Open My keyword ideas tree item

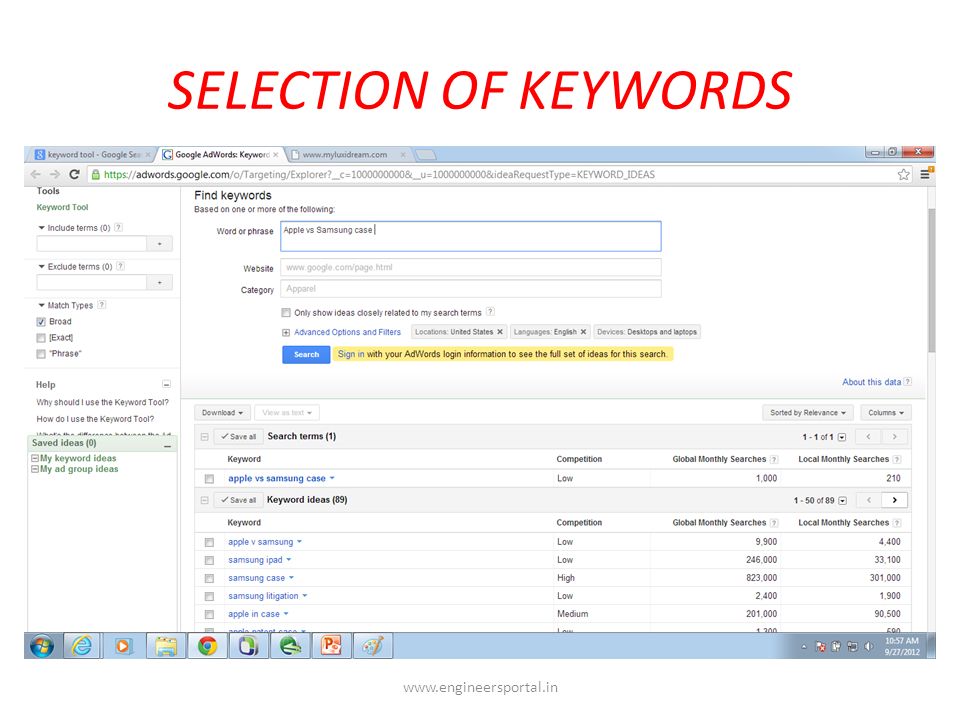point(78,458)
